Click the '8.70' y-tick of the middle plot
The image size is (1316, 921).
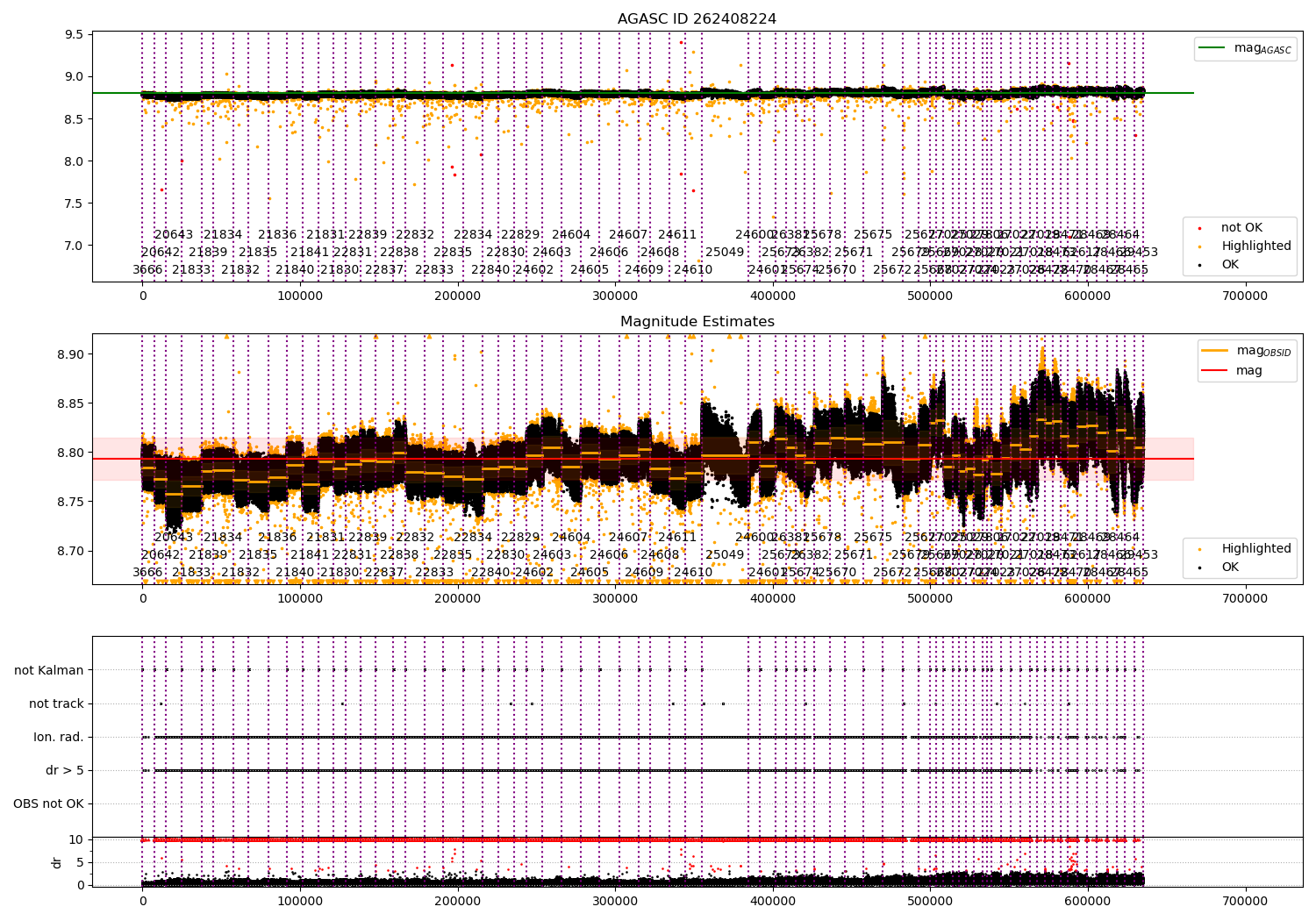[x=71, y=552]
